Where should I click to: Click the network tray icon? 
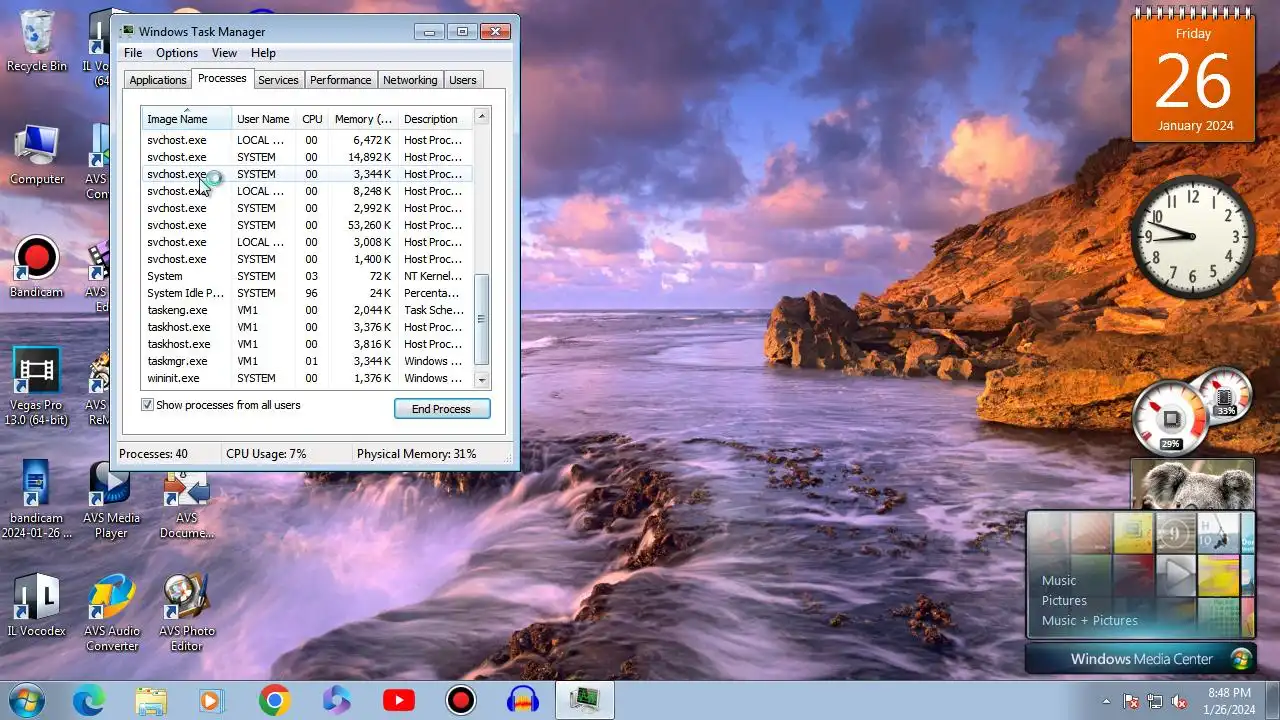[1155, 701]
